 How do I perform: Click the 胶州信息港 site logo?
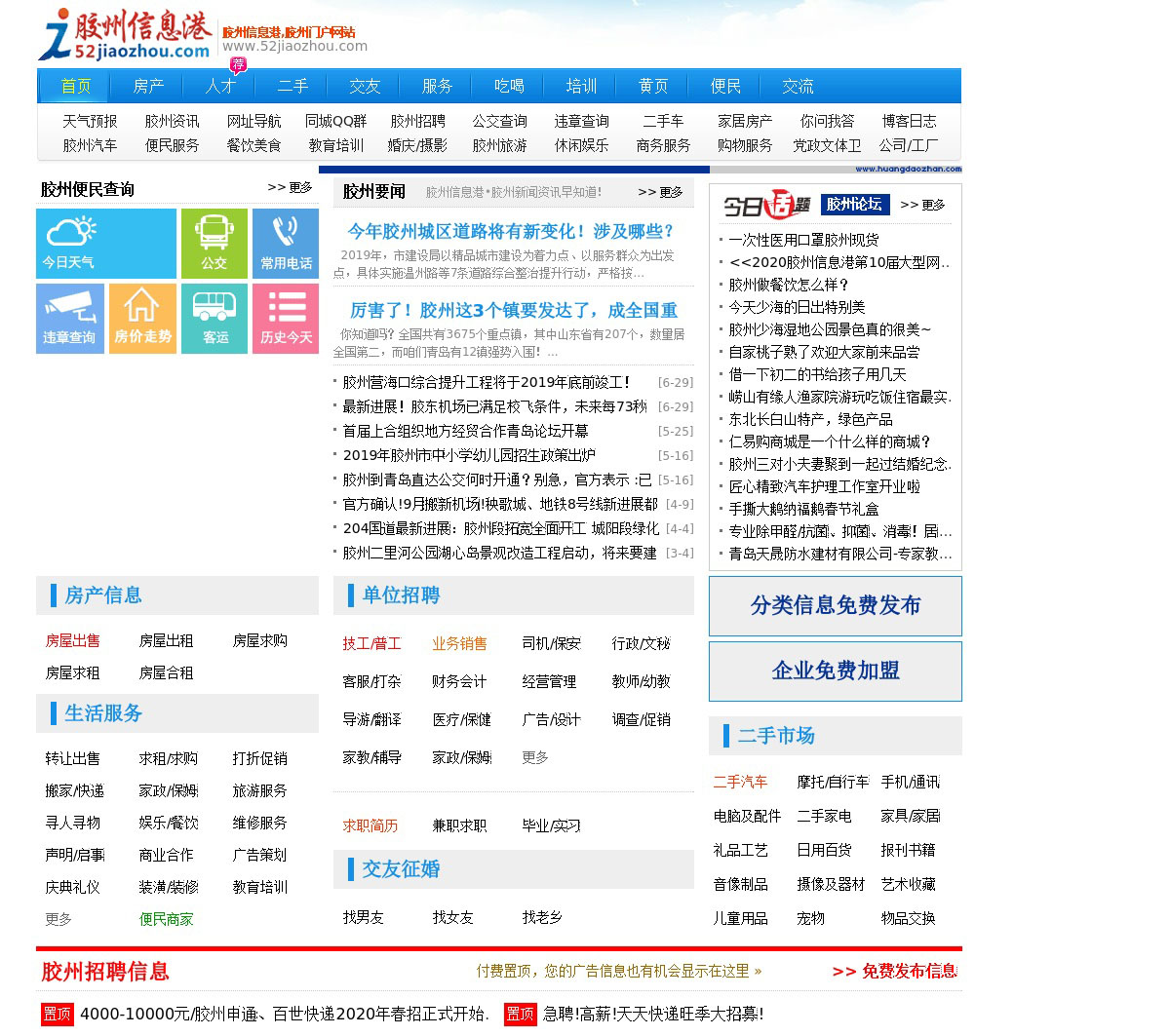(x=124, y=35)
